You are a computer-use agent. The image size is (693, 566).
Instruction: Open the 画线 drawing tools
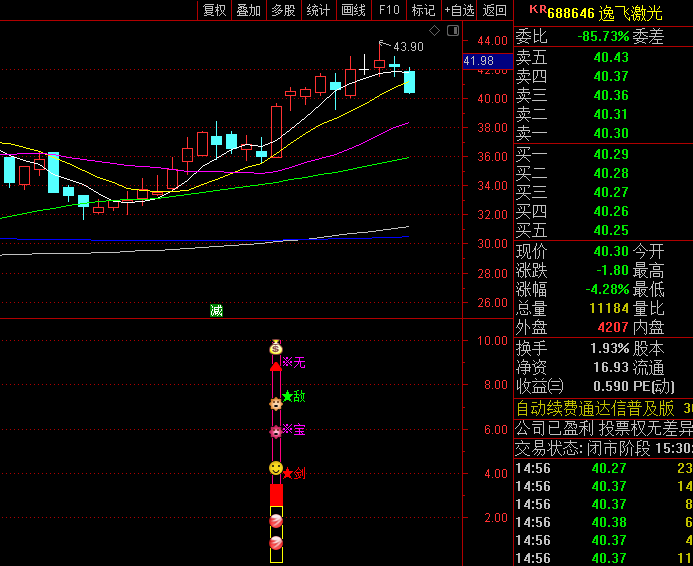click(353, 10)
